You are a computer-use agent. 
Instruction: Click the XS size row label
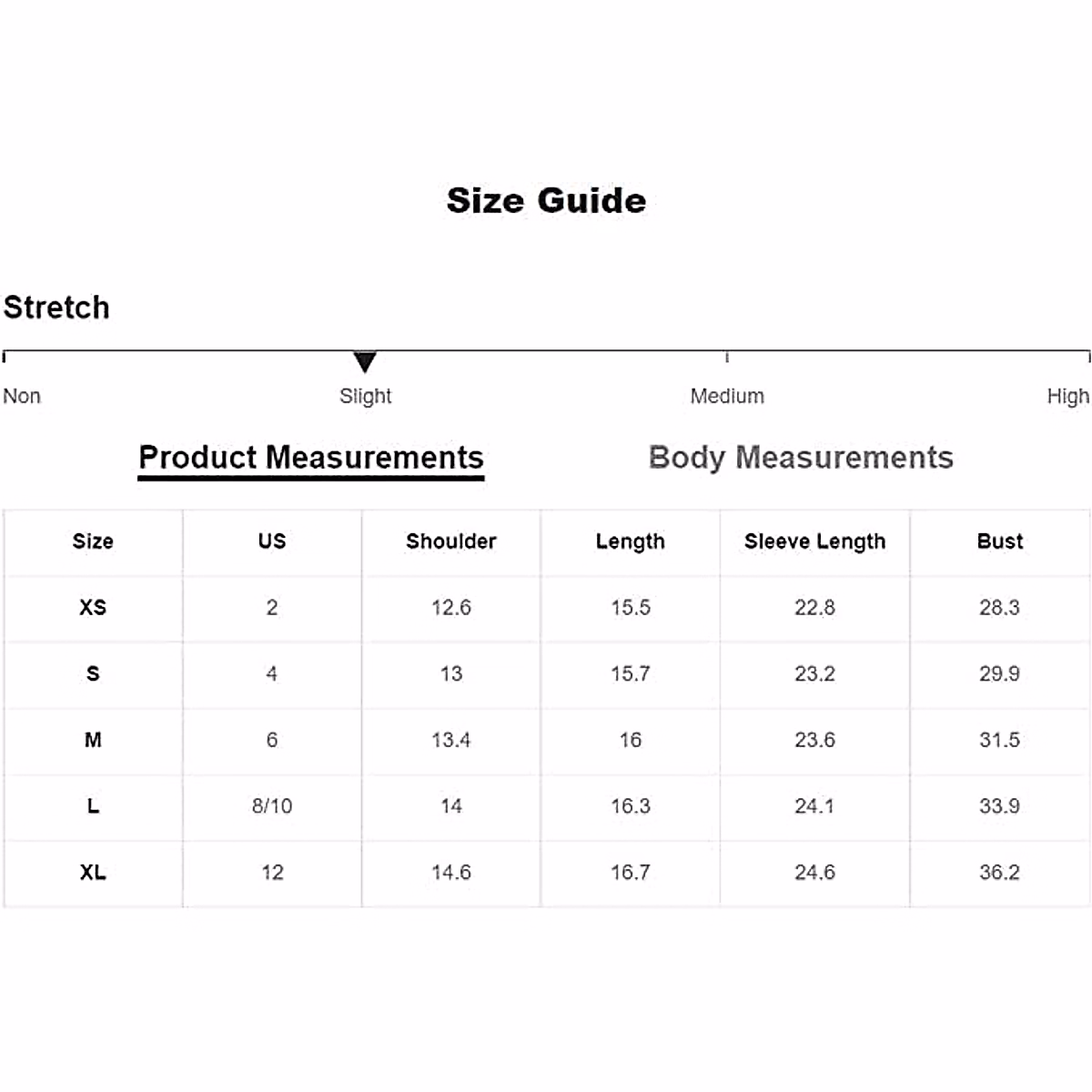pyautogui.click(x=93, y=607)
